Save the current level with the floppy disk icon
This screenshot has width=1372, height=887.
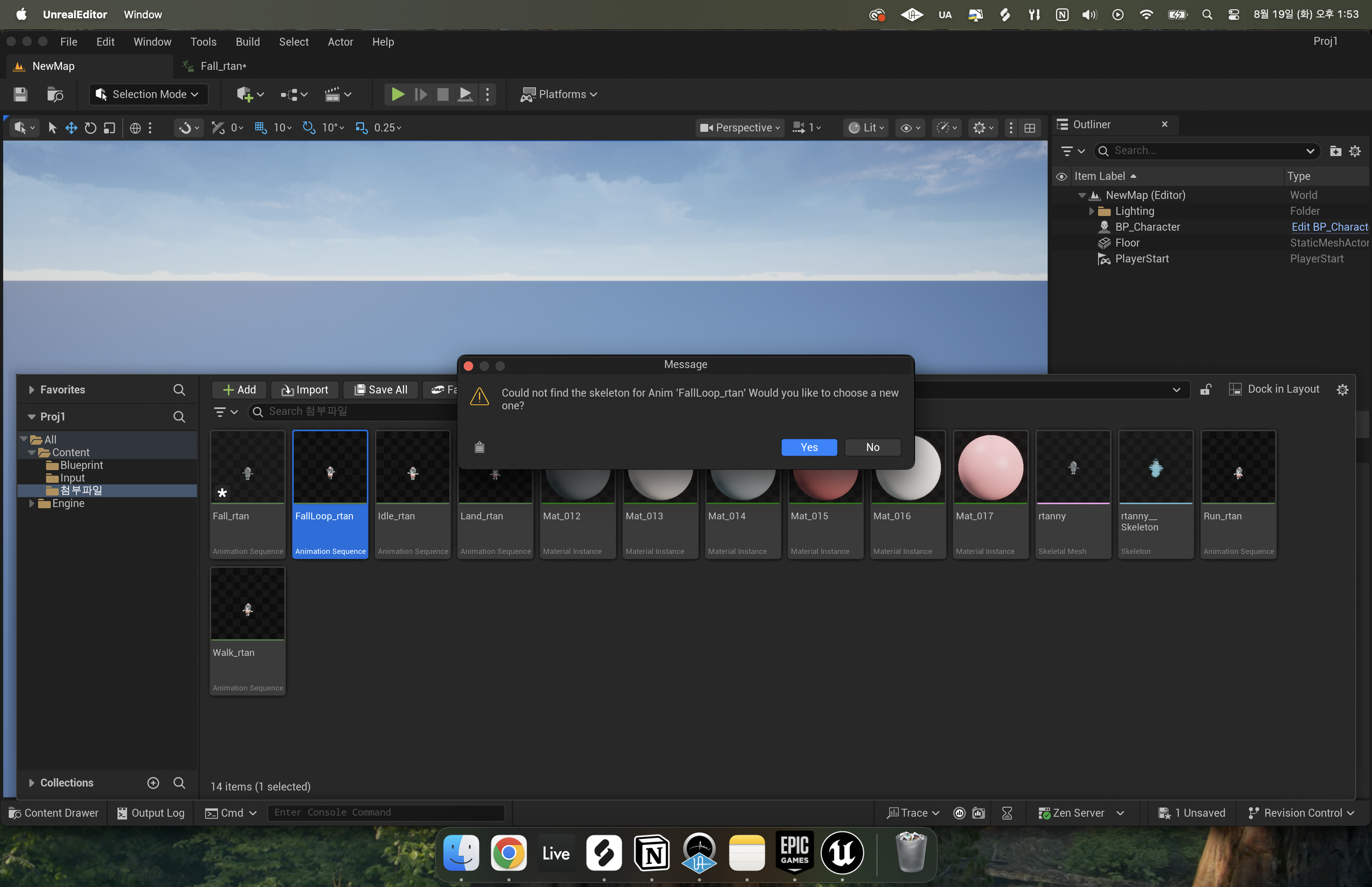point(21,94)
